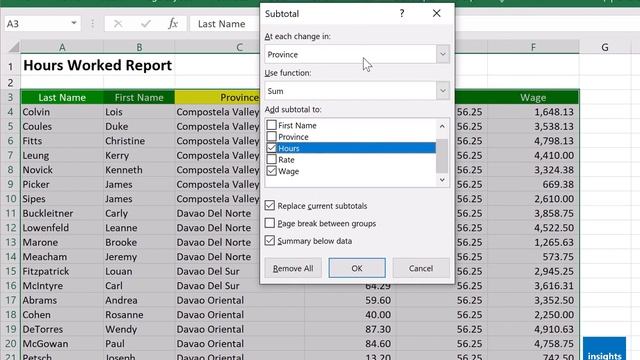Click the cell containing 'McGowan'
This screenshot has height=360, width=640.
pos(62,344)
